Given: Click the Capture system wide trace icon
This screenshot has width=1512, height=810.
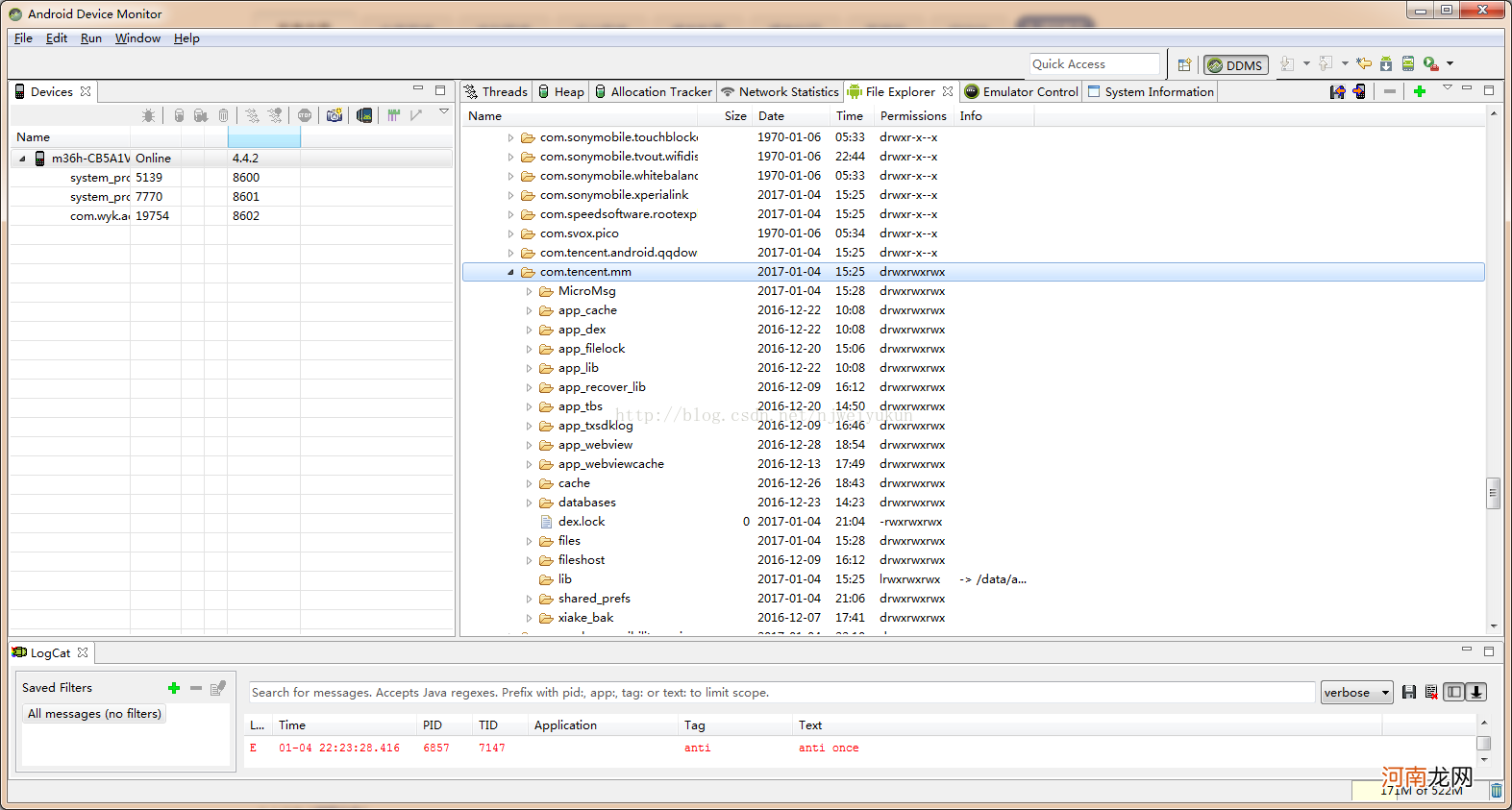Looking at the screenshot, I should [393, 115].
